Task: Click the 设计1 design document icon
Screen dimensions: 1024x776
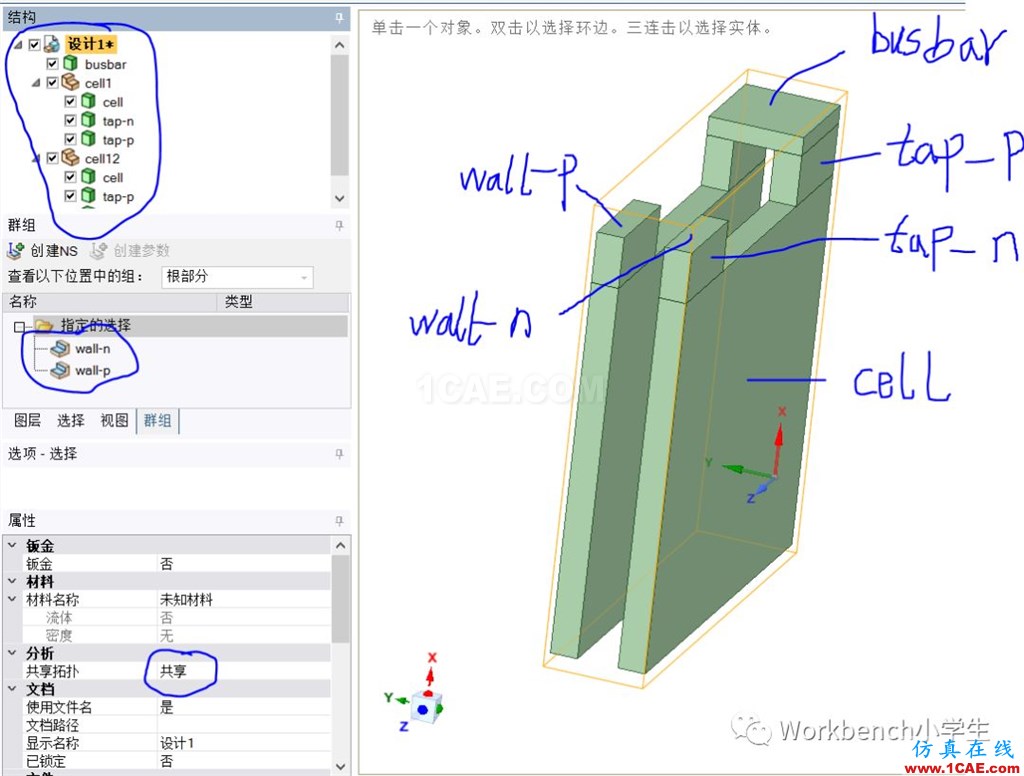Action: click(52, 45)
